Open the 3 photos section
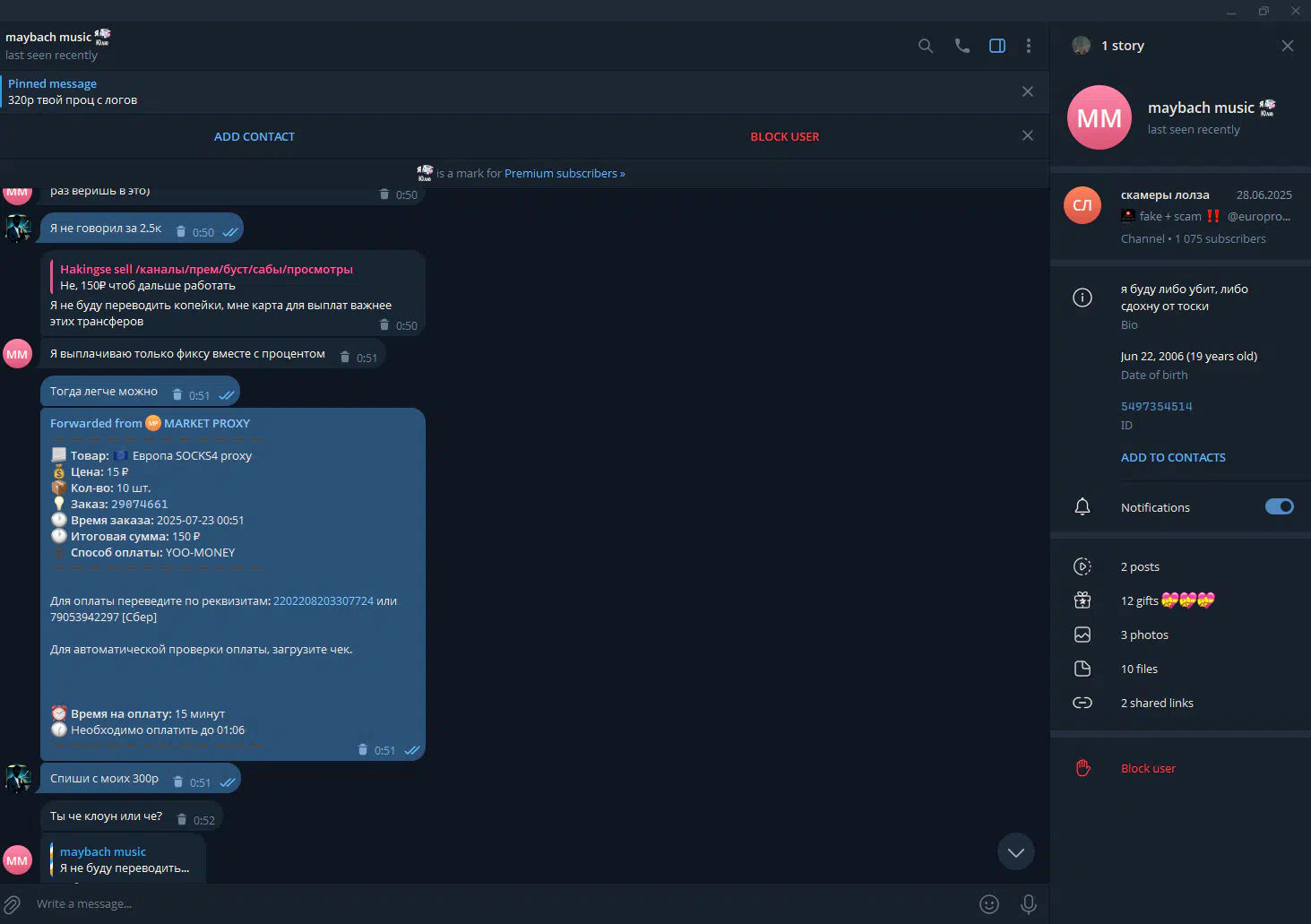 pos(1180,635)
